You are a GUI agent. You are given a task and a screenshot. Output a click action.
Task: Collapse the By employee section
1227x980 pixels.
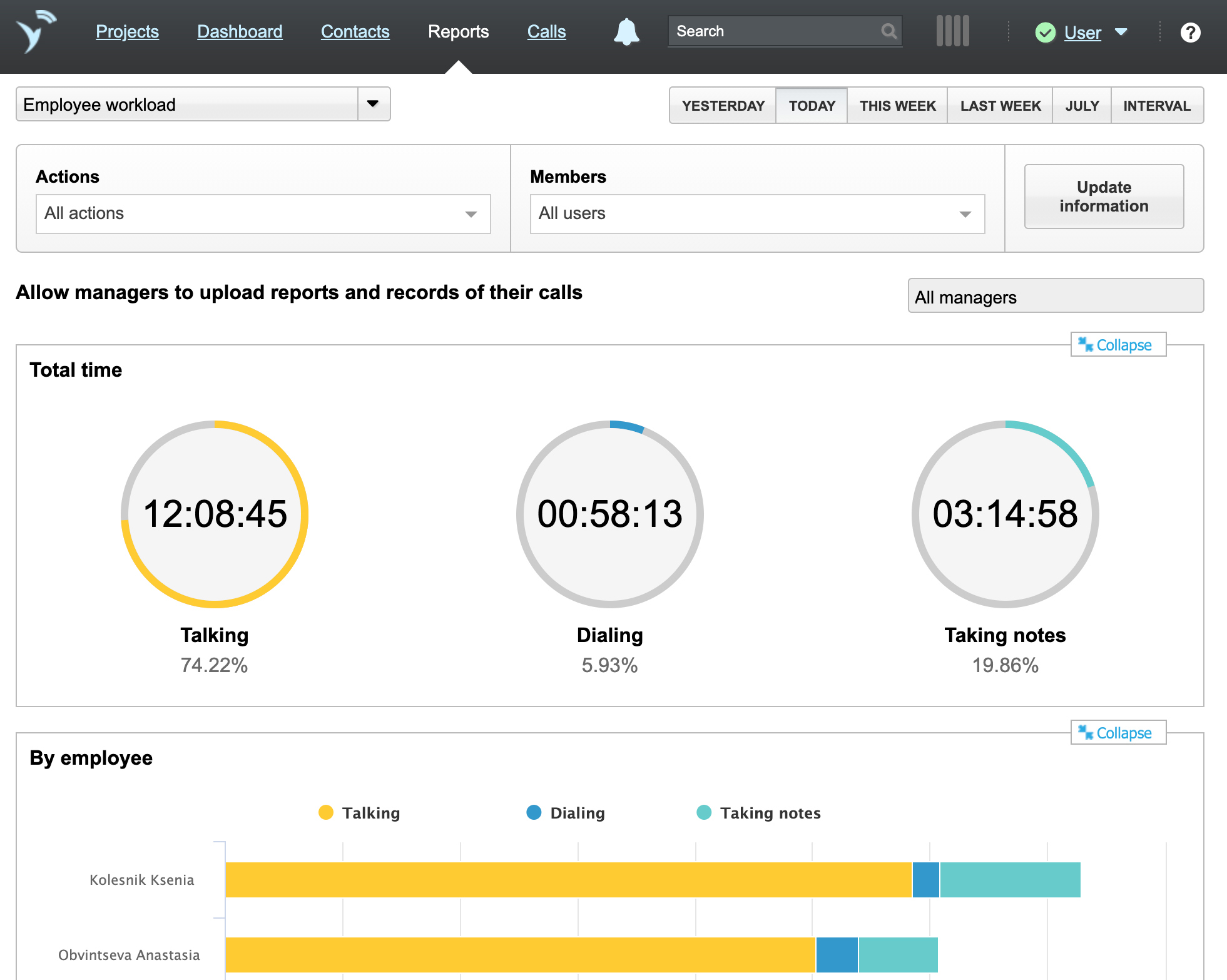1118,733
